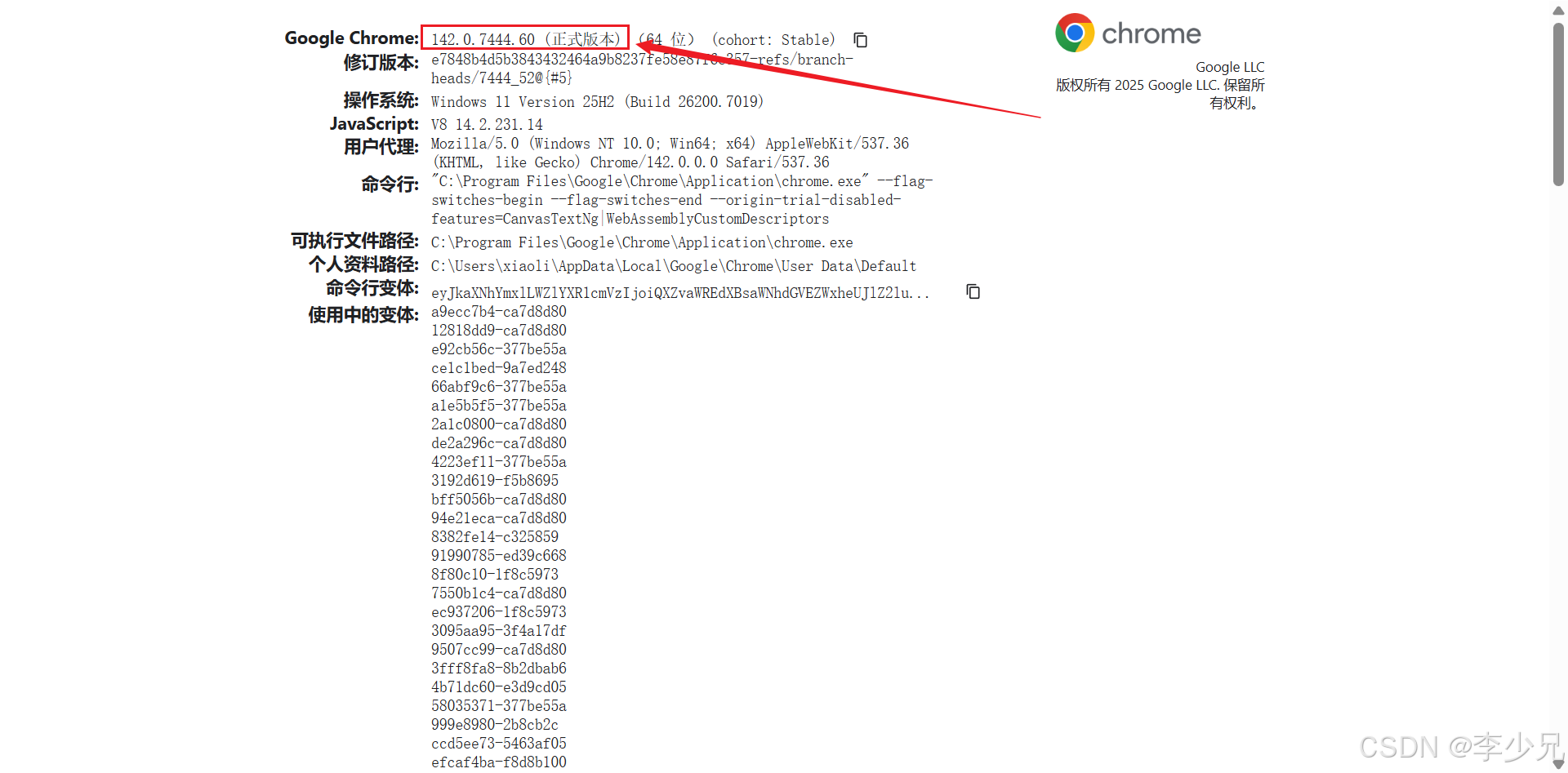Click the Chrome logo icon
The height and width of the screenshot is (773, 1568).
tap(1075, 33)
